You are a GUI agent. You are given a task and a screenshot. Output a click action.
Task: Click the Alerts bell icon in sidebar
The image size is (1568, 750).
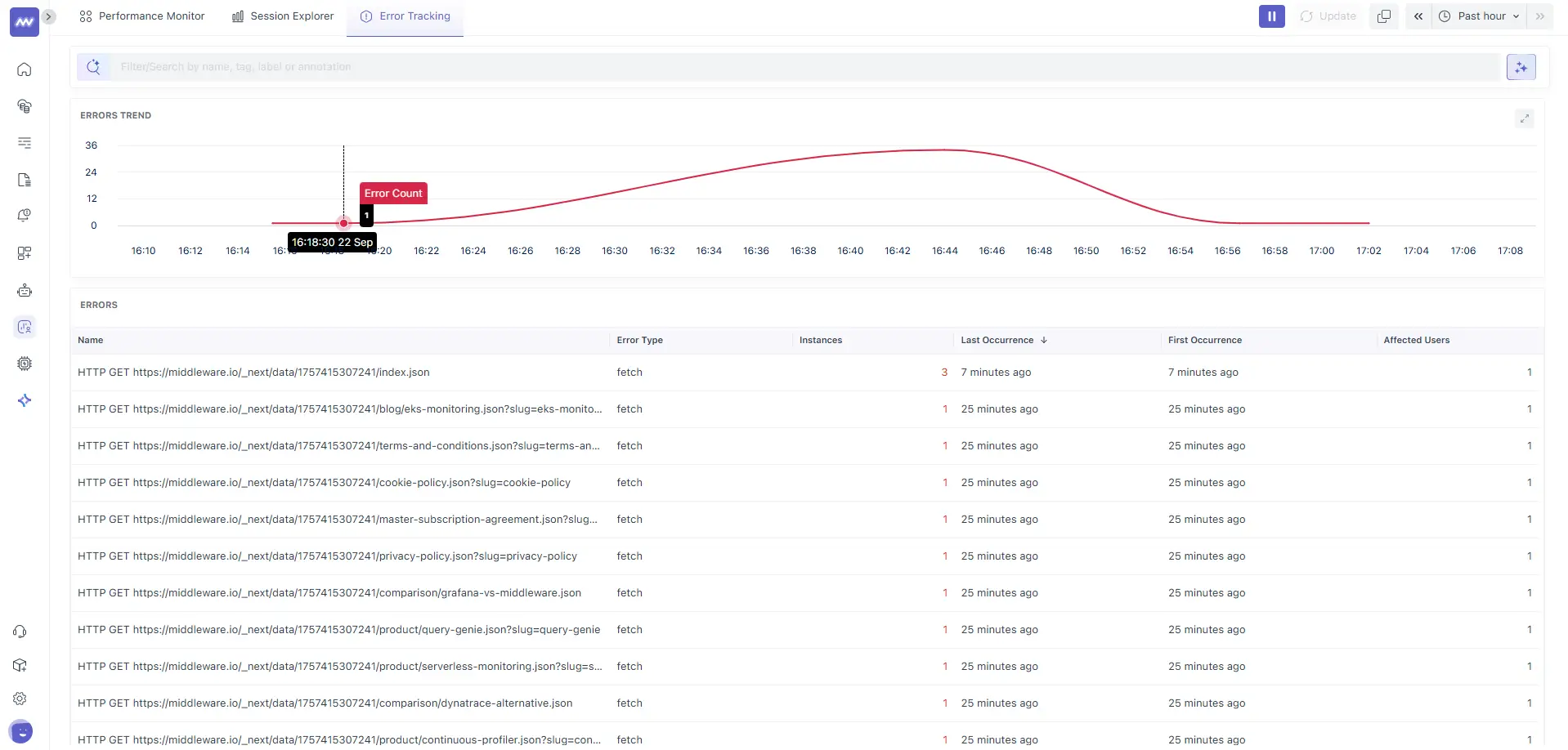coord(24,215)
